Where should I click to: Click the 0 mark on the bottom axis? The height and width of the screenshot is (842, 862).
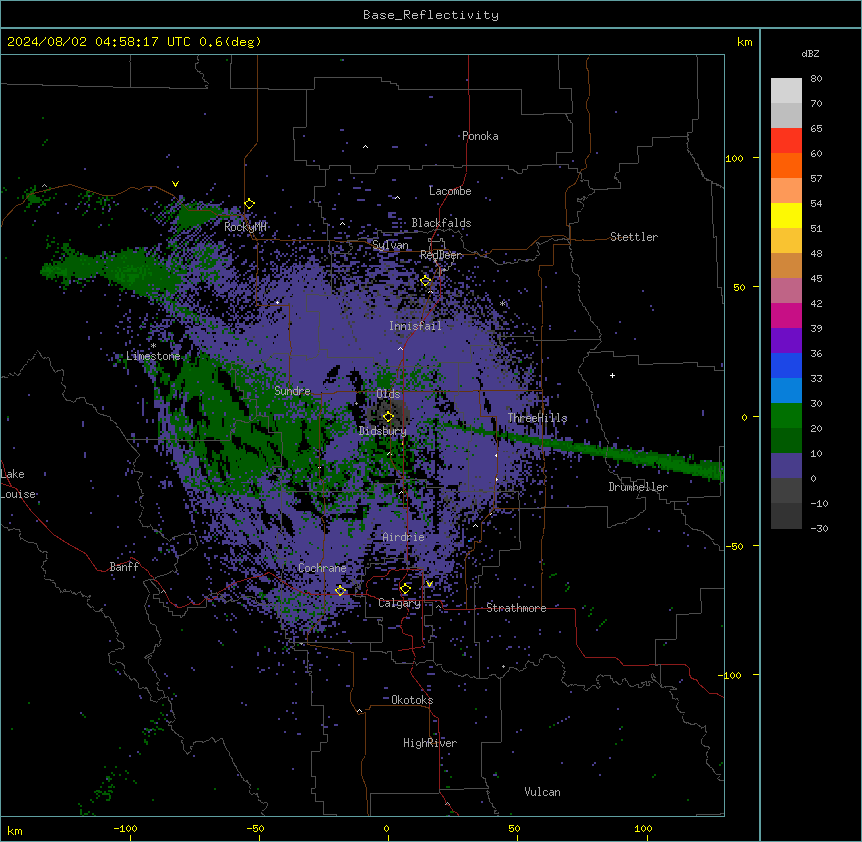pyautogui.click(x=386, y=829)
